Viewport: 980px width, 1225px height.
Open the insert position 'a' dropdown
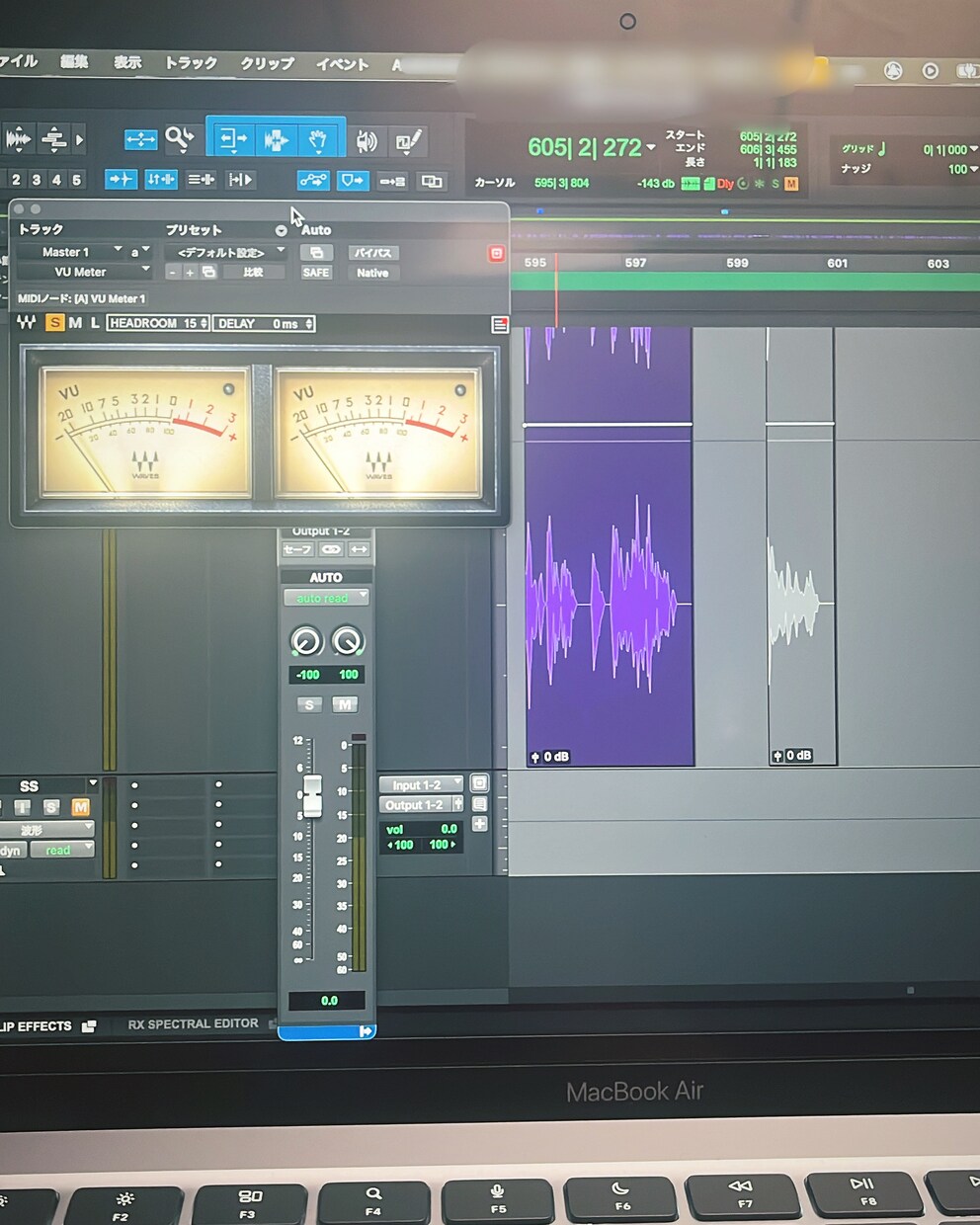[139, 252]
